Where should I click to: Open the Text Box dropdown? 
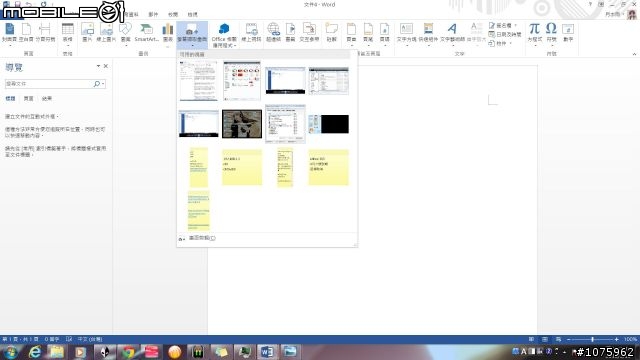point(406,33)
